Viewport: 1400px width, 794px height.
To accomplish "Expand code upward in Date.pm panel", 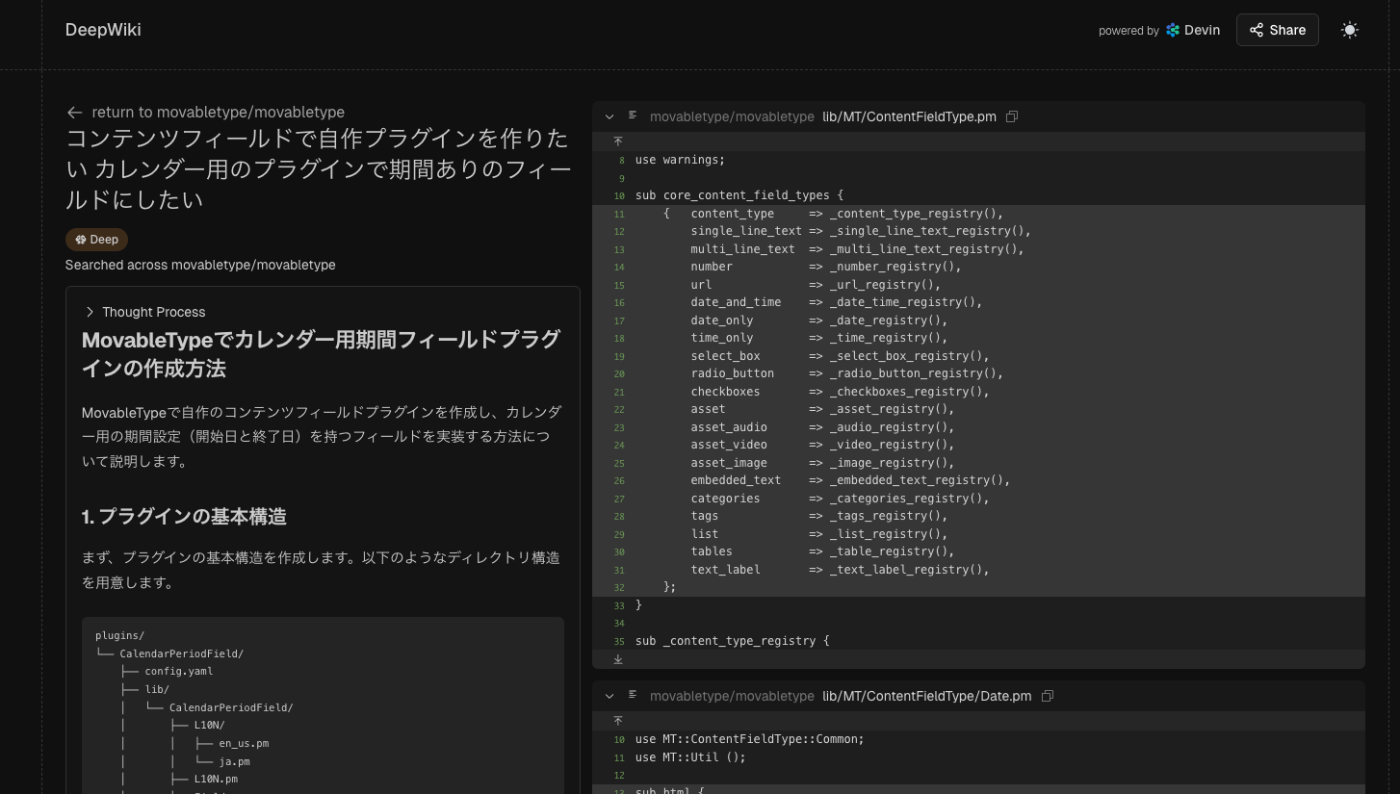I will coord(618,720).
